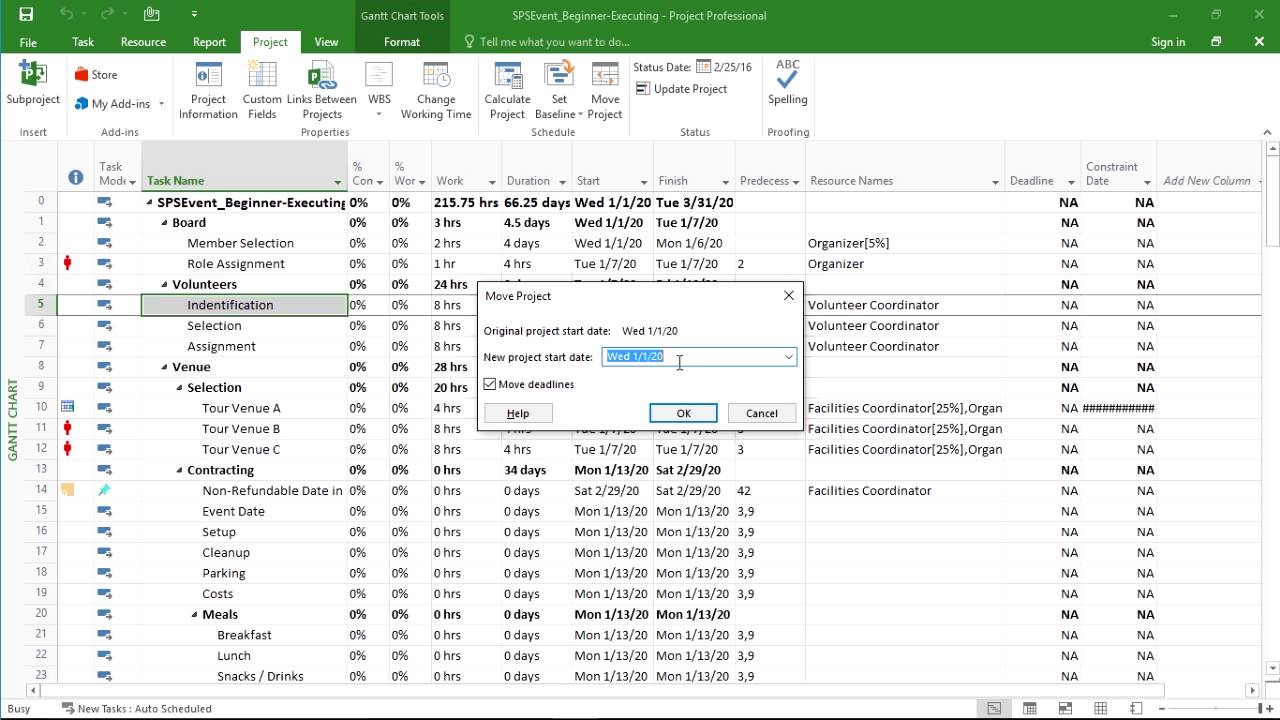Click the horizontal scrollbar right arrow
Screen dimensions: 1280x720
[x=1252, y=690]
